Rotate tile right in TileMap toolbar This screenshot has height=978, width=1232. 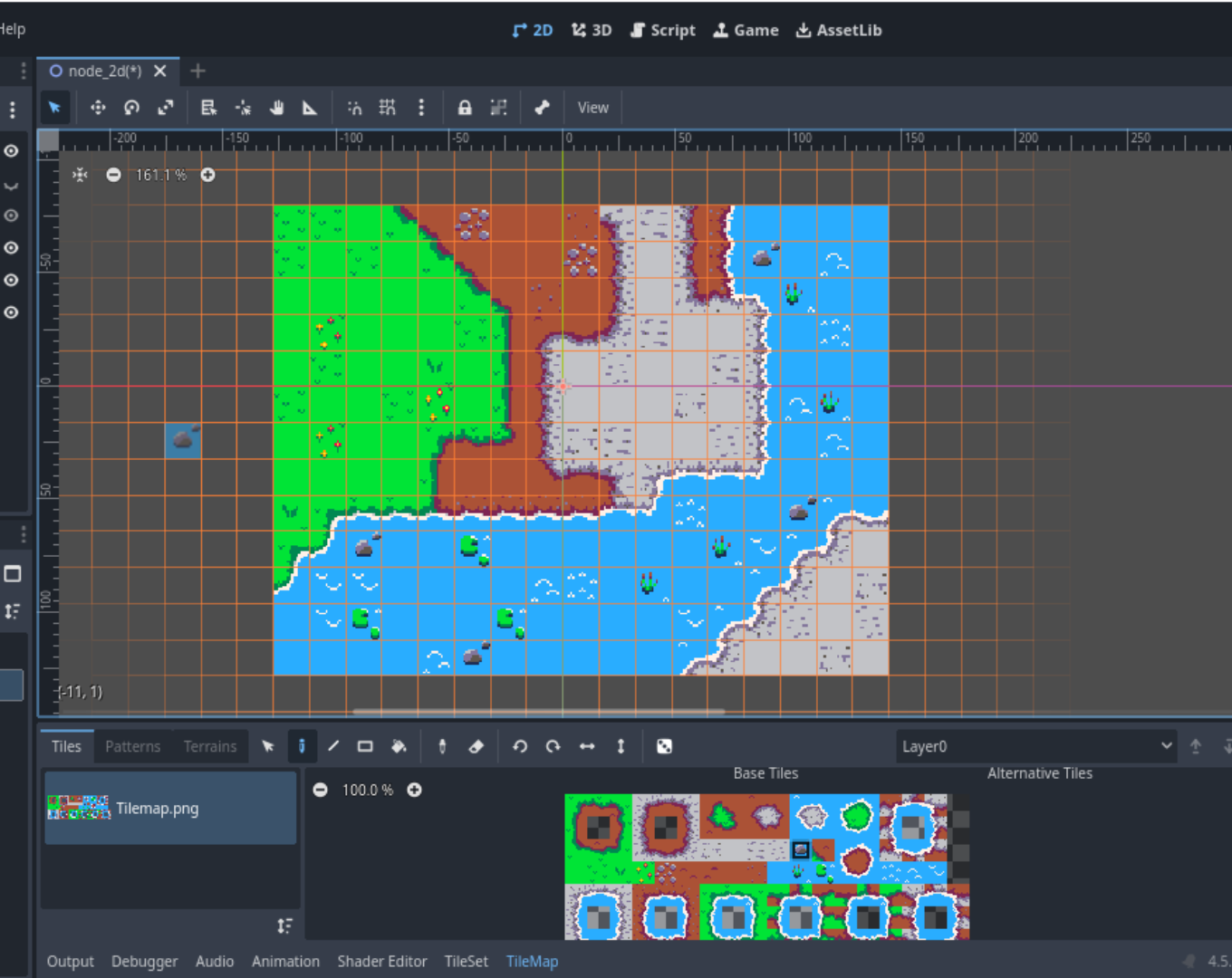coord(553,746)
